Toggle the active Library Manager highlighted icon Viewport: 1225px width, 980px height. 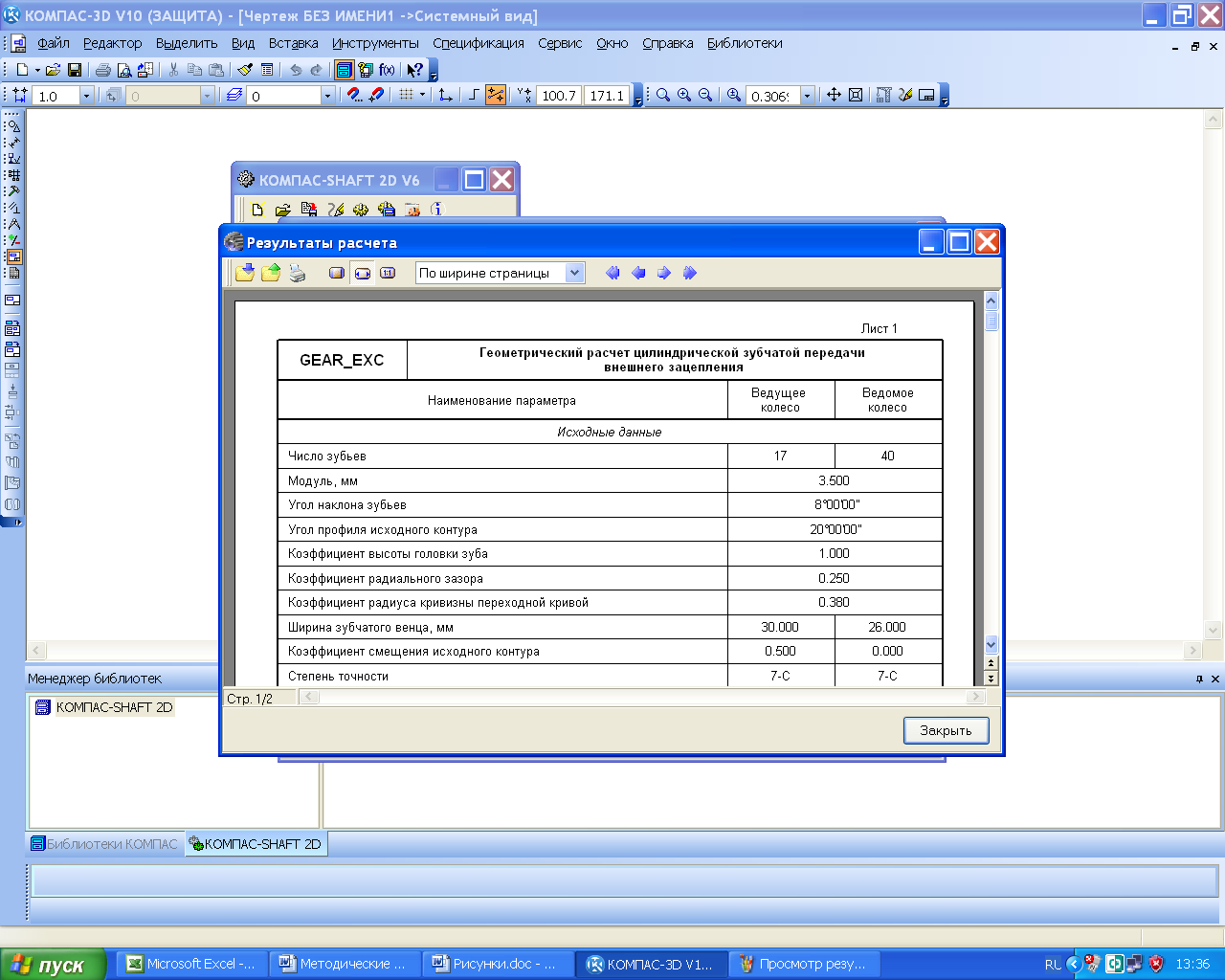coord(344,70)
